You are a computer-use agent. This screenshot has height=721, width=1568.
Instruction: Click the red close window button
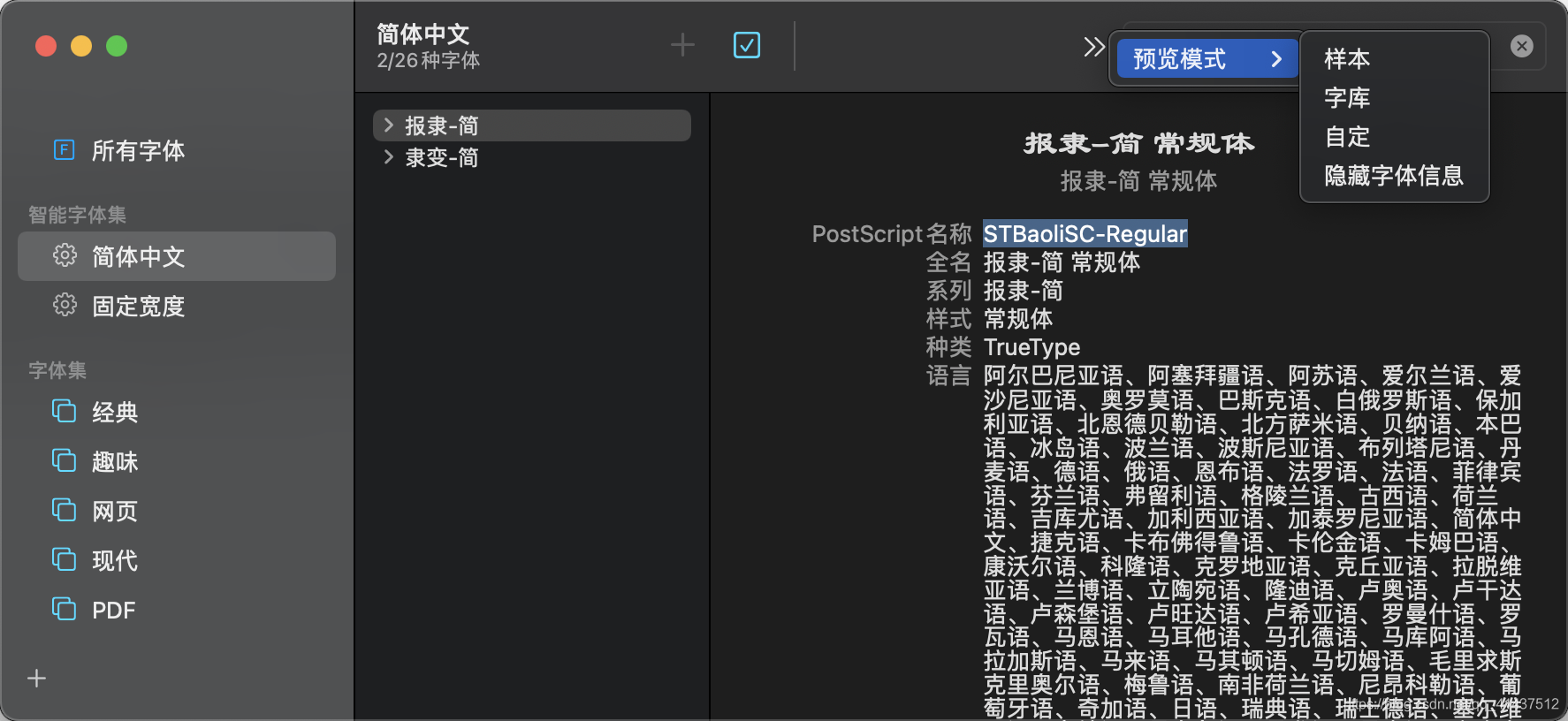(x=46, y=46)
